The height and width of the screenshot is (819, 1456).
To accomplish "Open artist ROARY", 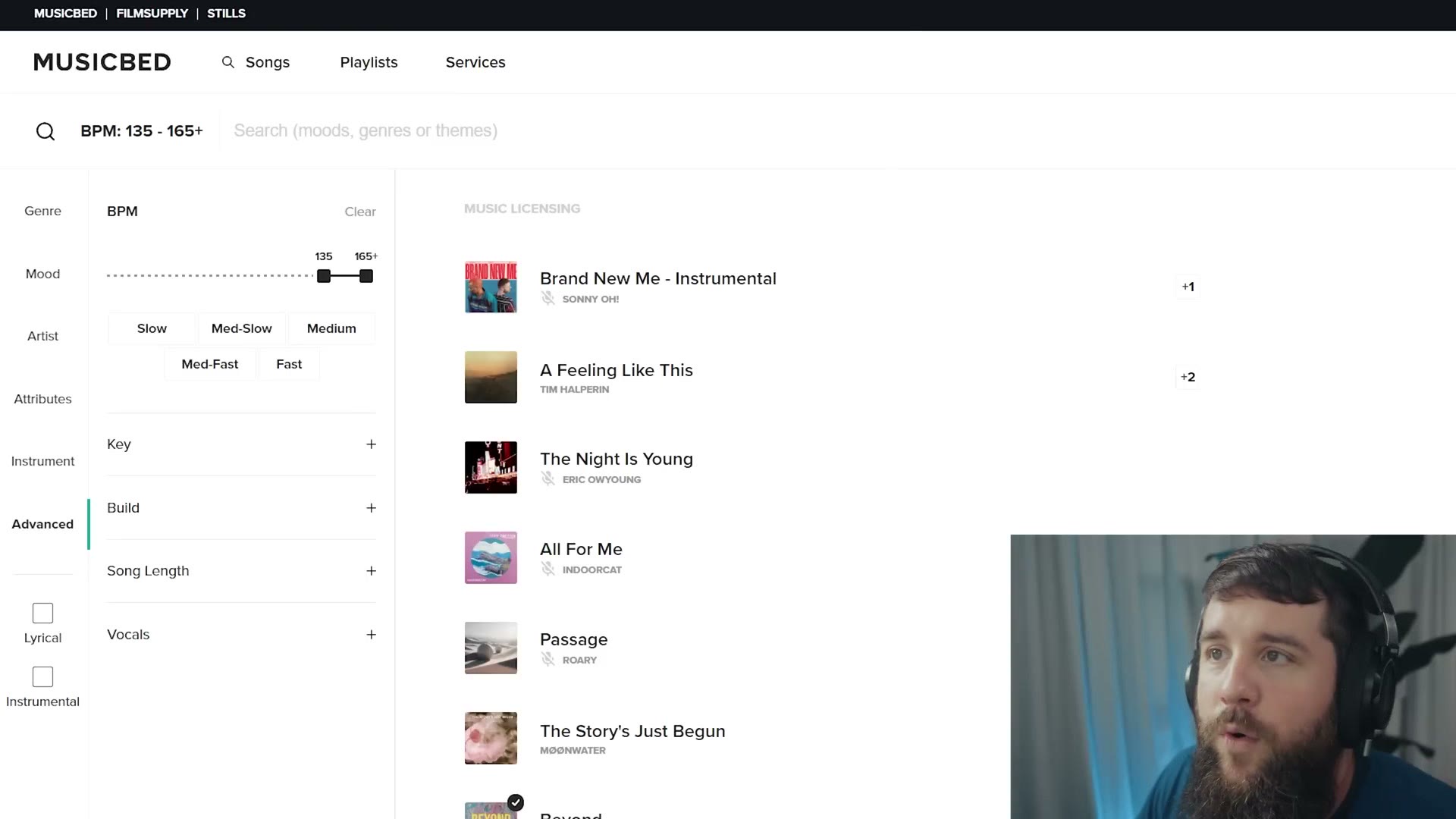I will [579, 660].
